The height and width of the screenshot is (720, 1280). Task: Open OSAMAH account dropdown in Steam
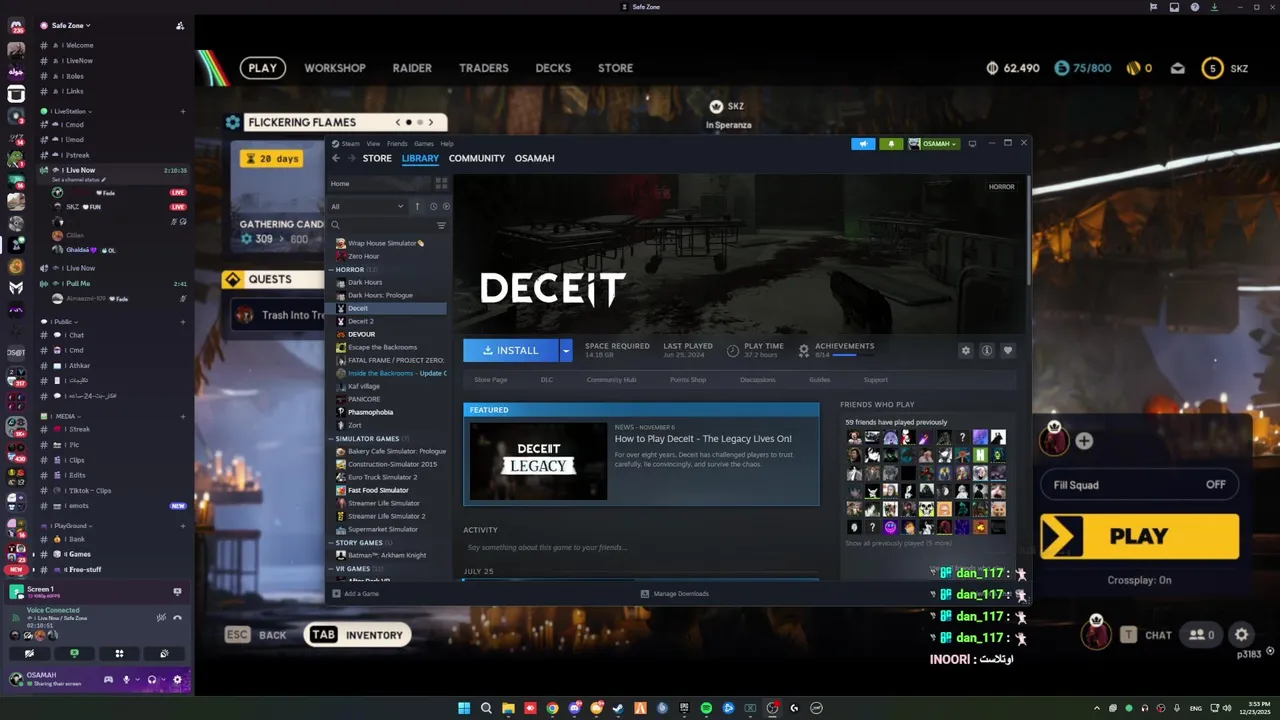coord(934,144)
